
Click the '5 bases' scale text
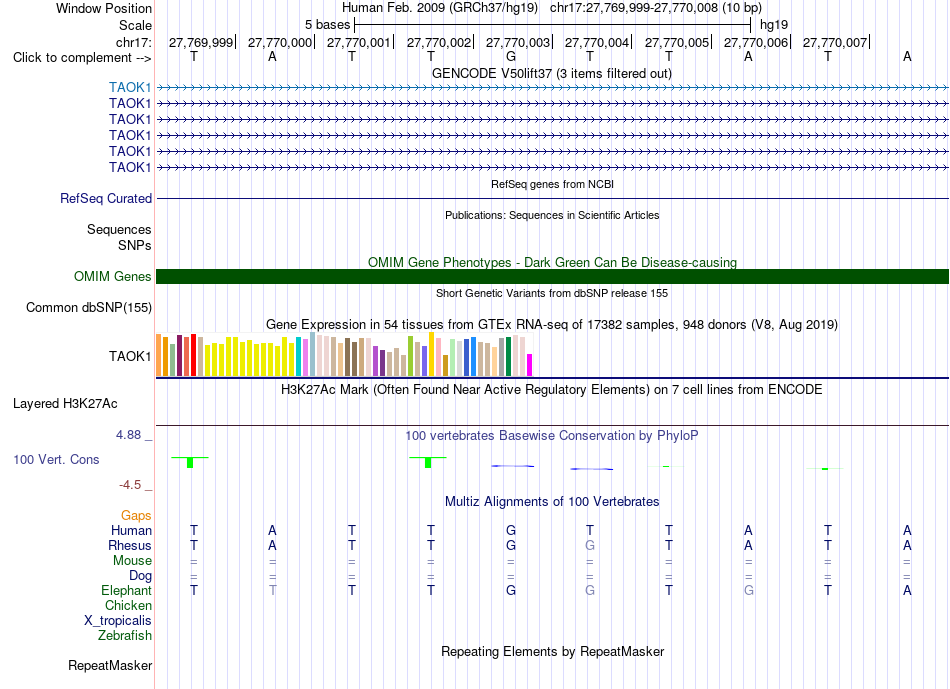pyautogui.click(x=327, y=25)
